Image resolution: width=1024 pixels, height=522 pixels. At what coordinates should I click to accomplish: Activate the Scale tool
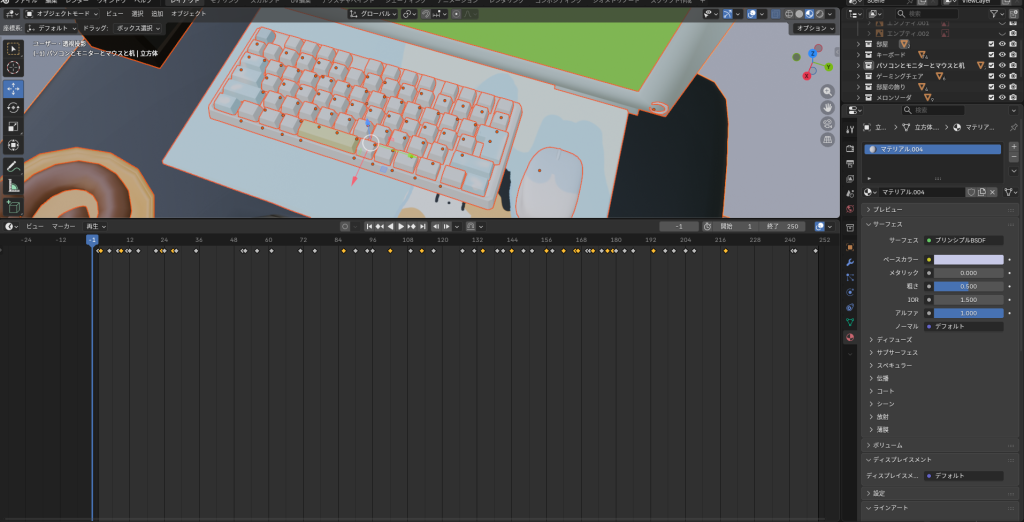pos(14,126)
